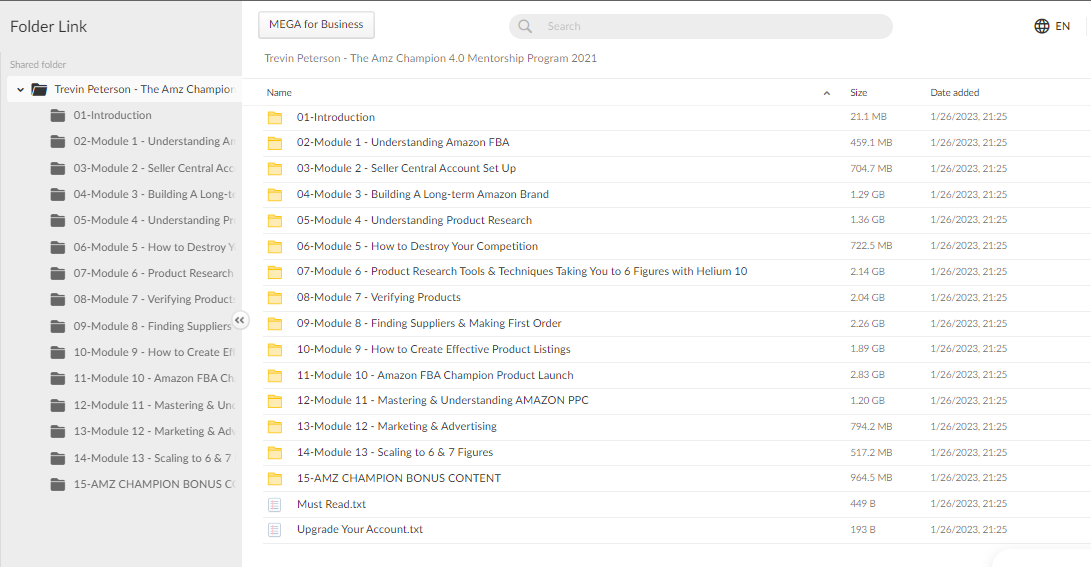Sort by the Size column header
1091x567 pixels.
pos(859,93)
